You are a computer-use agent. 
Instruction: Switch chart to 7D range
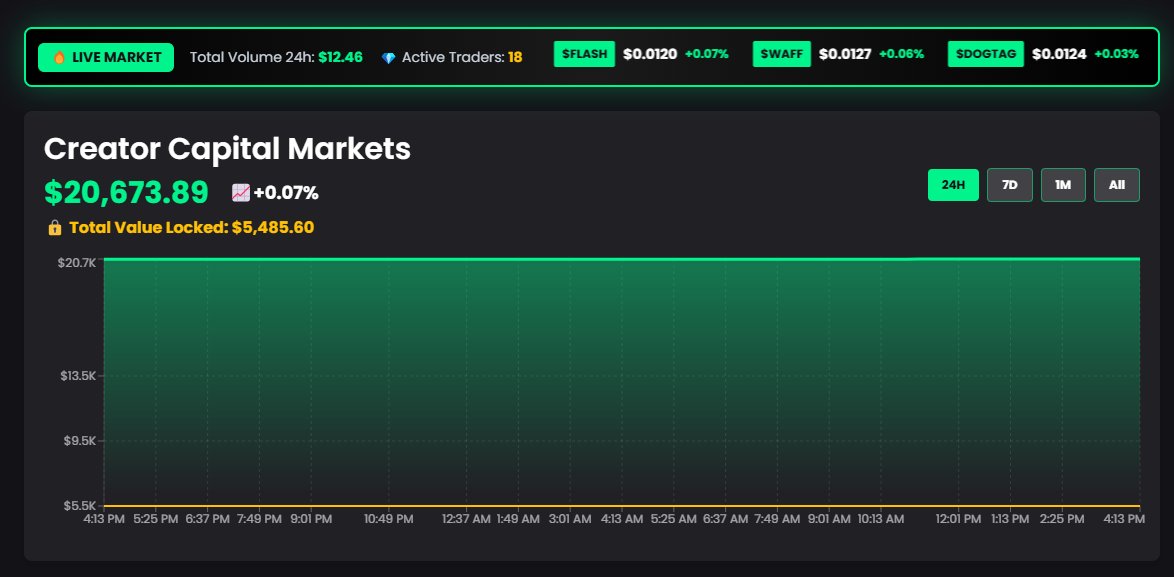tap(1009, 185)
